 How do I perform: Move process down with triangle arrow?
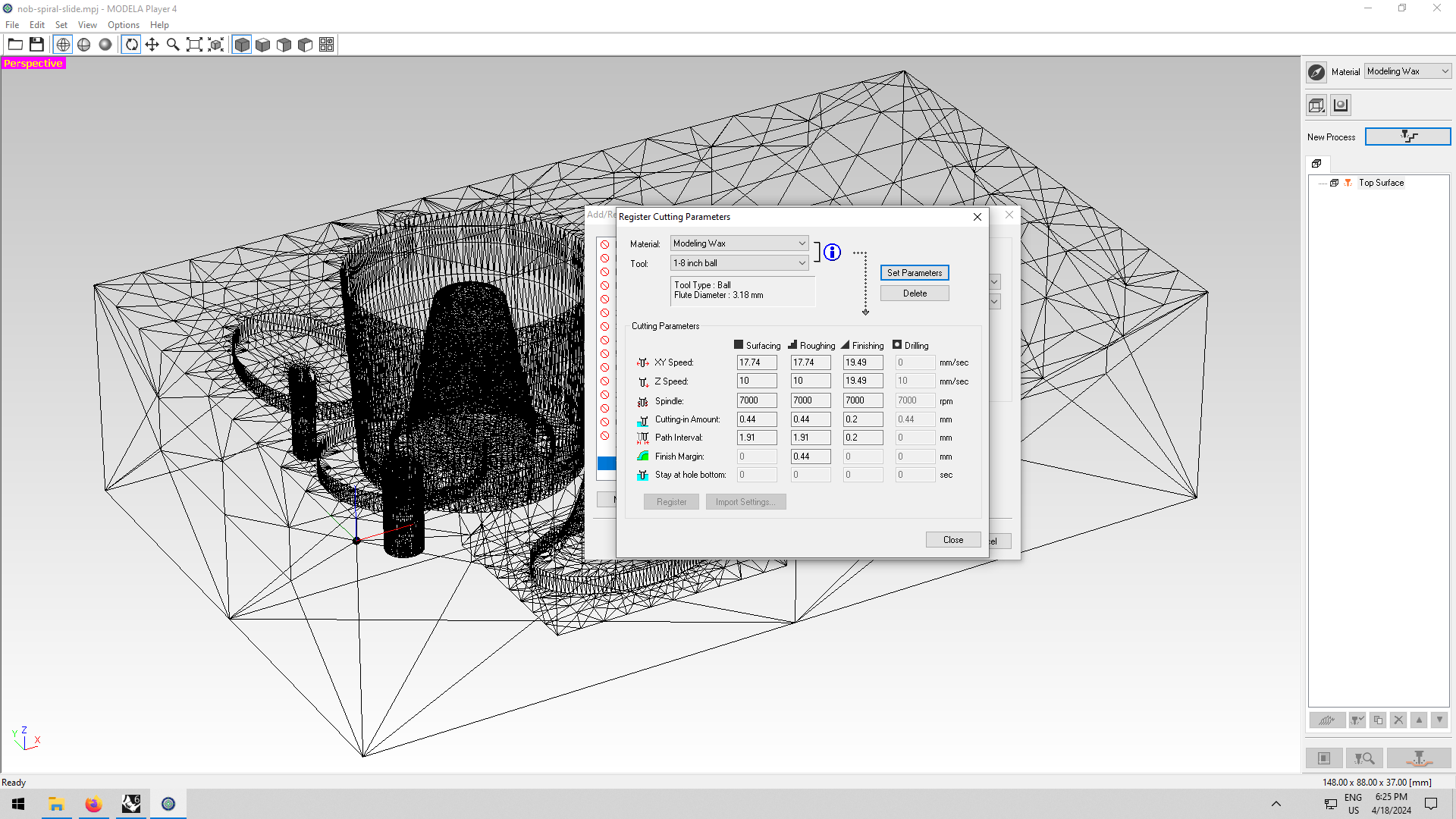pyautogui.click(x=1440, y=720)
